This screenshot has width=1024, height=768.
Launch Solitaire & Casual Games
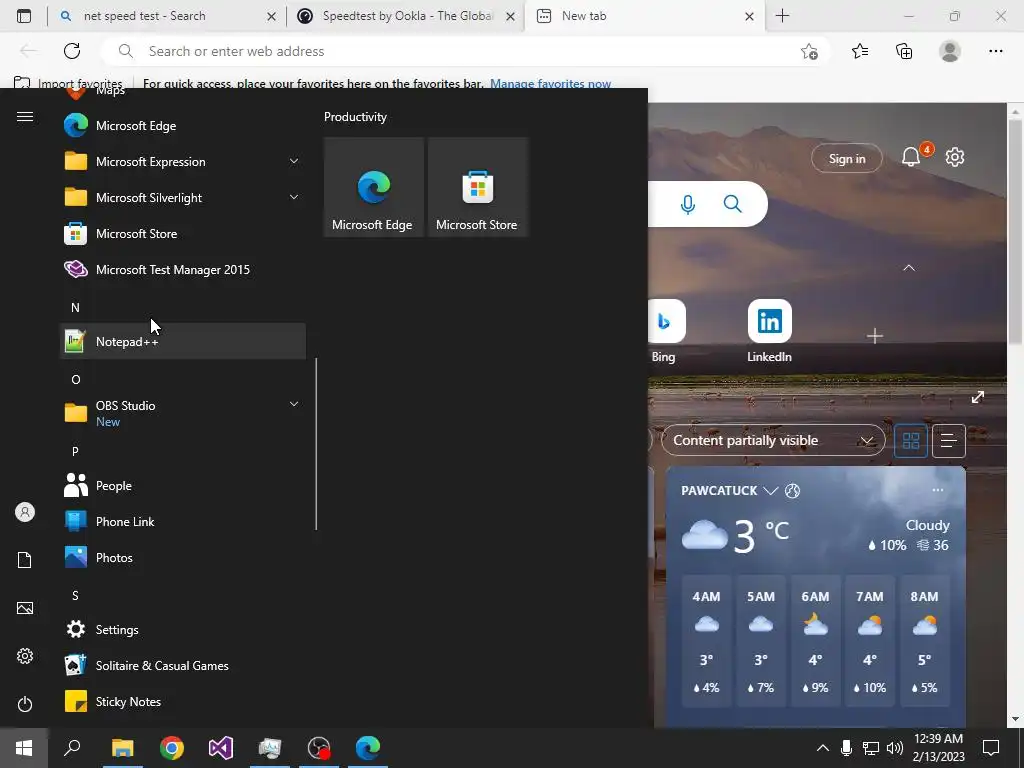point(183,665)
